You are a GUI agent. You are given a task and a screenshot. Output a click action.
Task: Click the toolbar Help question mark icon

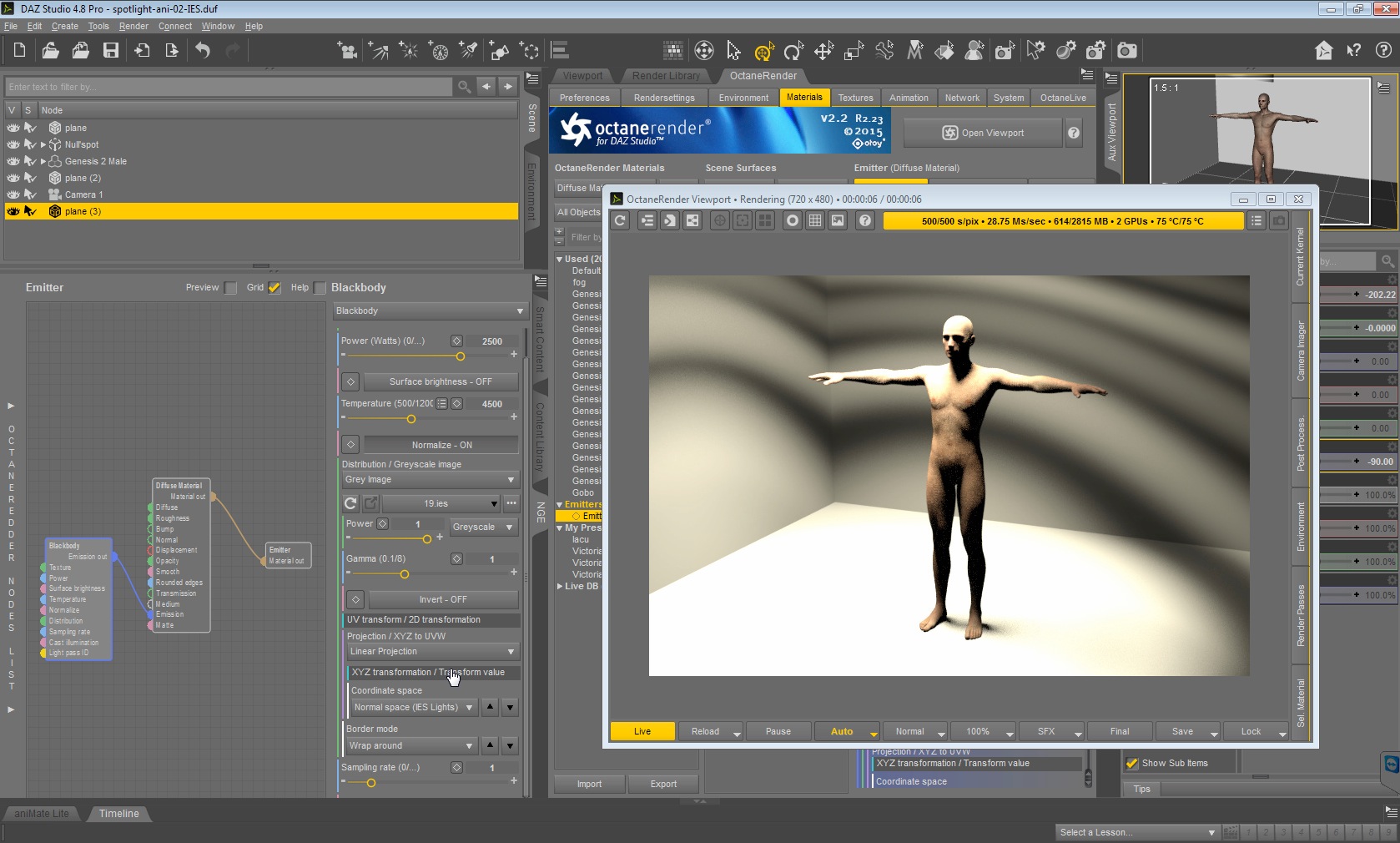point(1383,50)
